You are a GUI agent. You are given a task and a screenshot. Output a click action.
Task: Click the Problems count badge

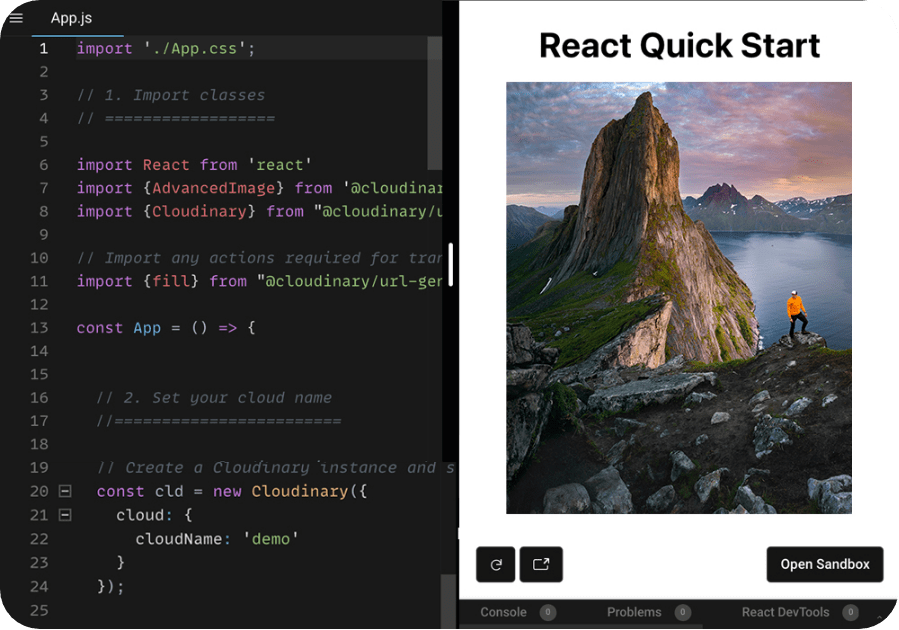click(681, 612)
